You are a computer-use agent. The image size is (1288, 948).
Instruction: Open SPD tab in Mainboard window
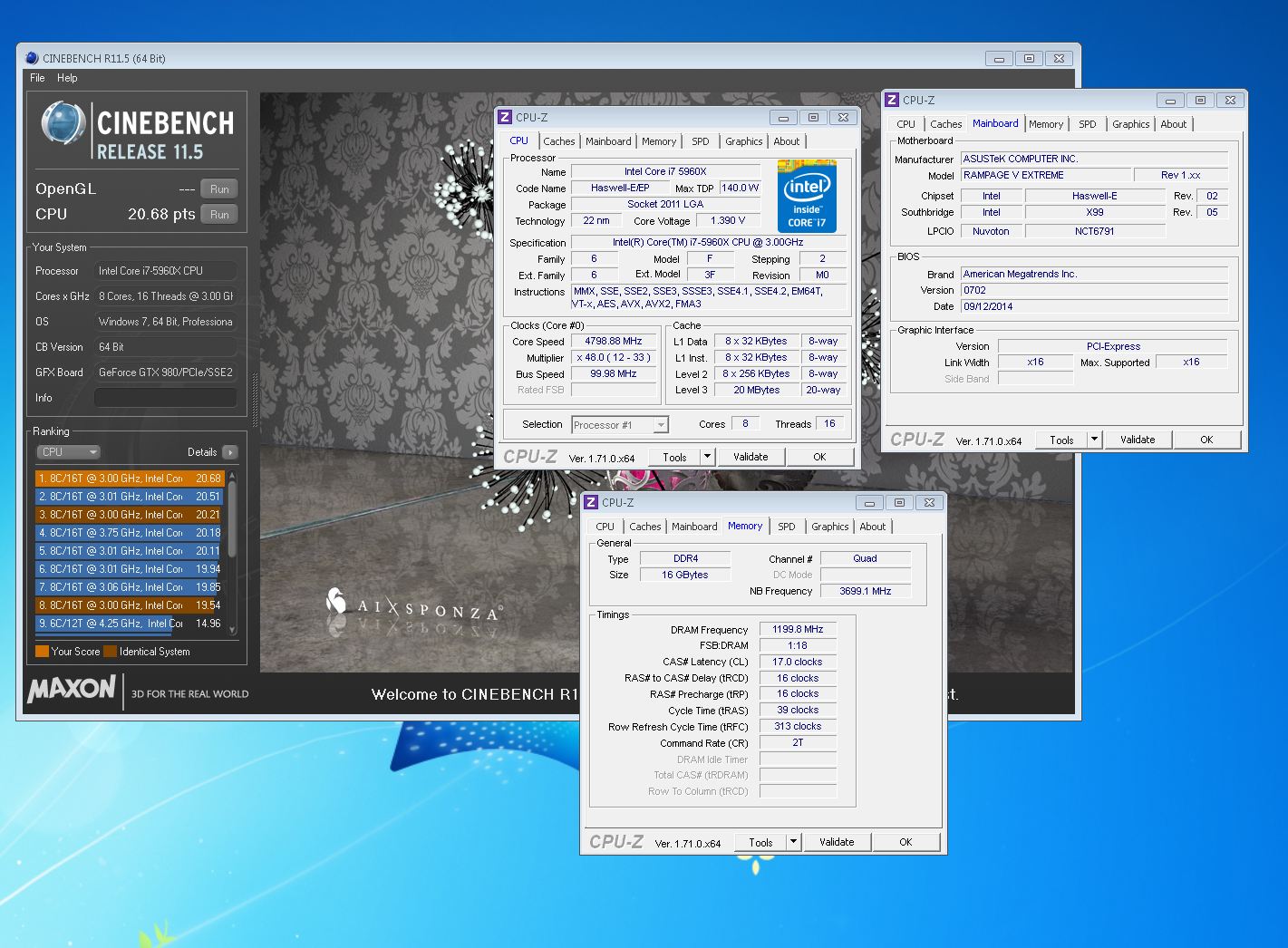(x=1088, y=124)
